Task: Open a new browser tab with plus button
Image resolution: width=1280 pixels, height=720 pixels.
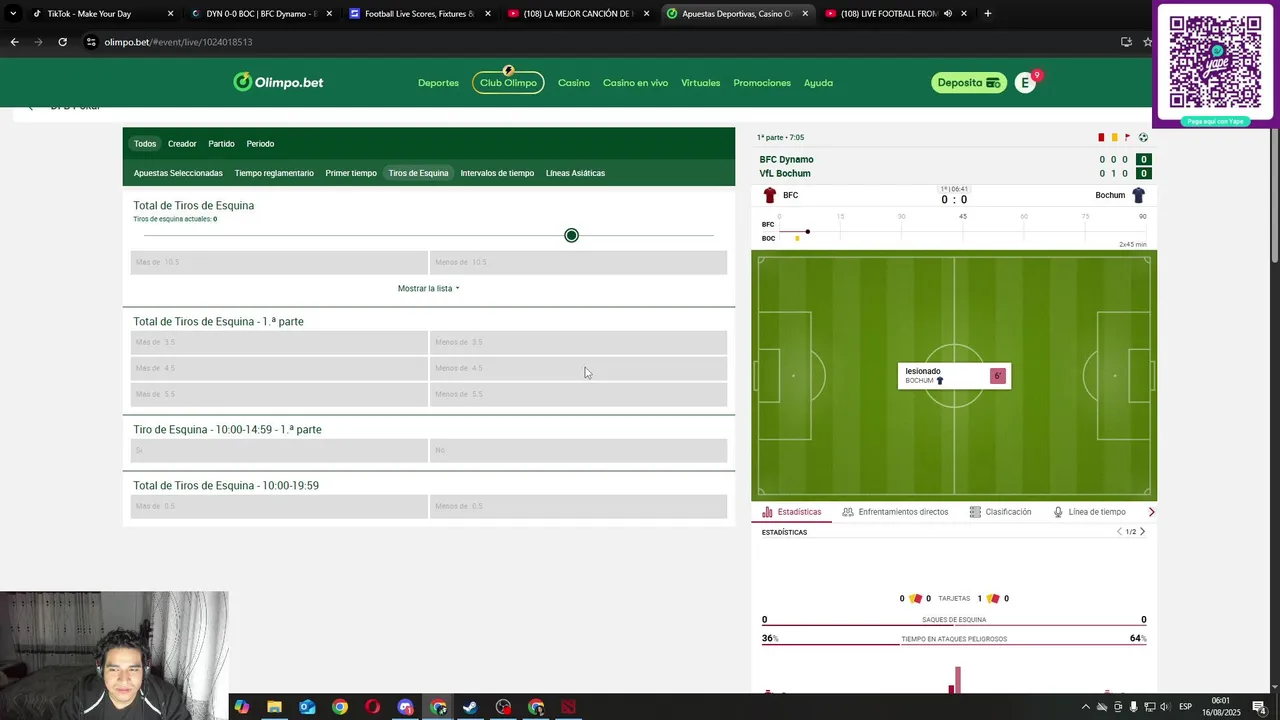Action: coord(987,14)
